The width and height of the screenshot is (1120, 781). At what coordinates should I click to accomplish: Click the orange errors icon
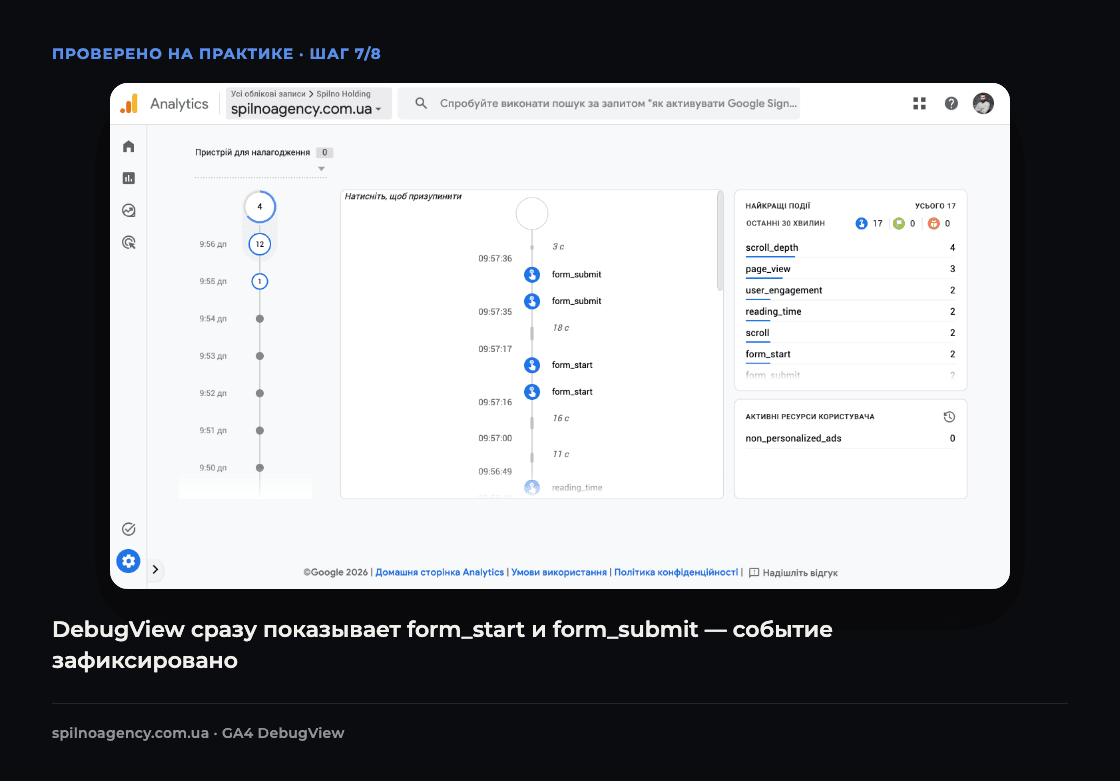[934, 224]
